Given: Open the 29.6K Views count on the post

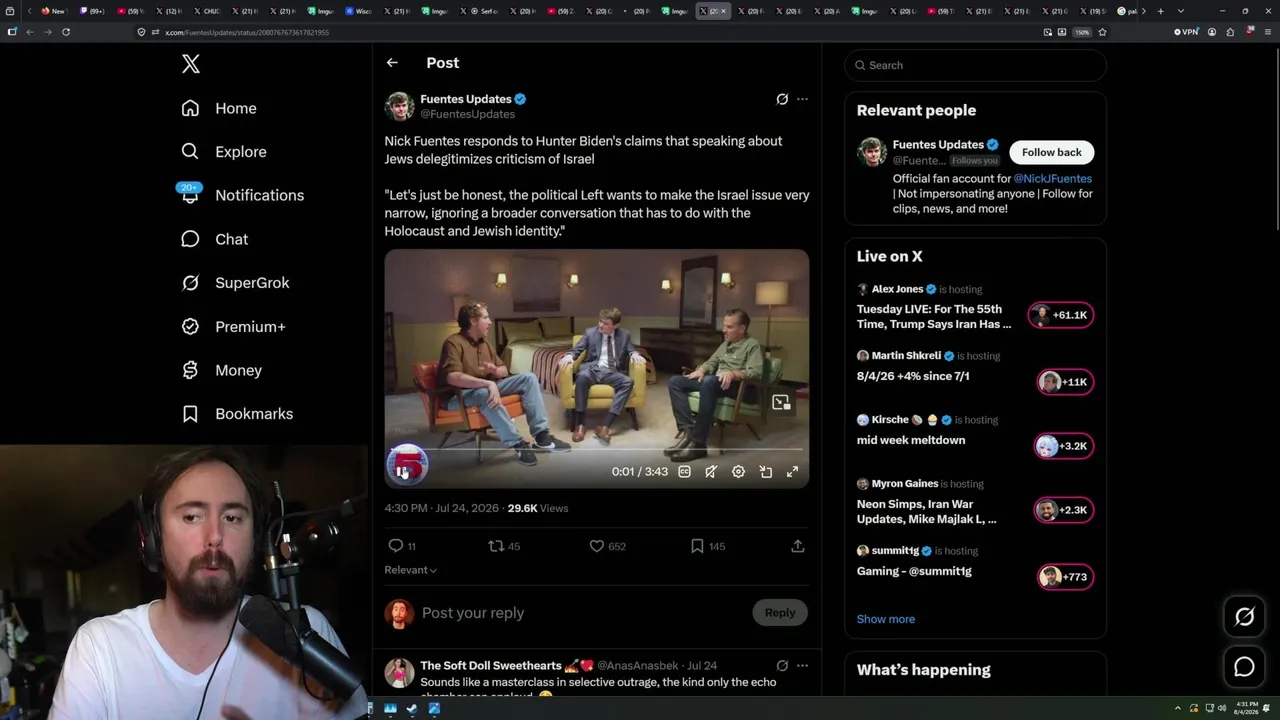Looking at the screenshot, I should [538, 508].
